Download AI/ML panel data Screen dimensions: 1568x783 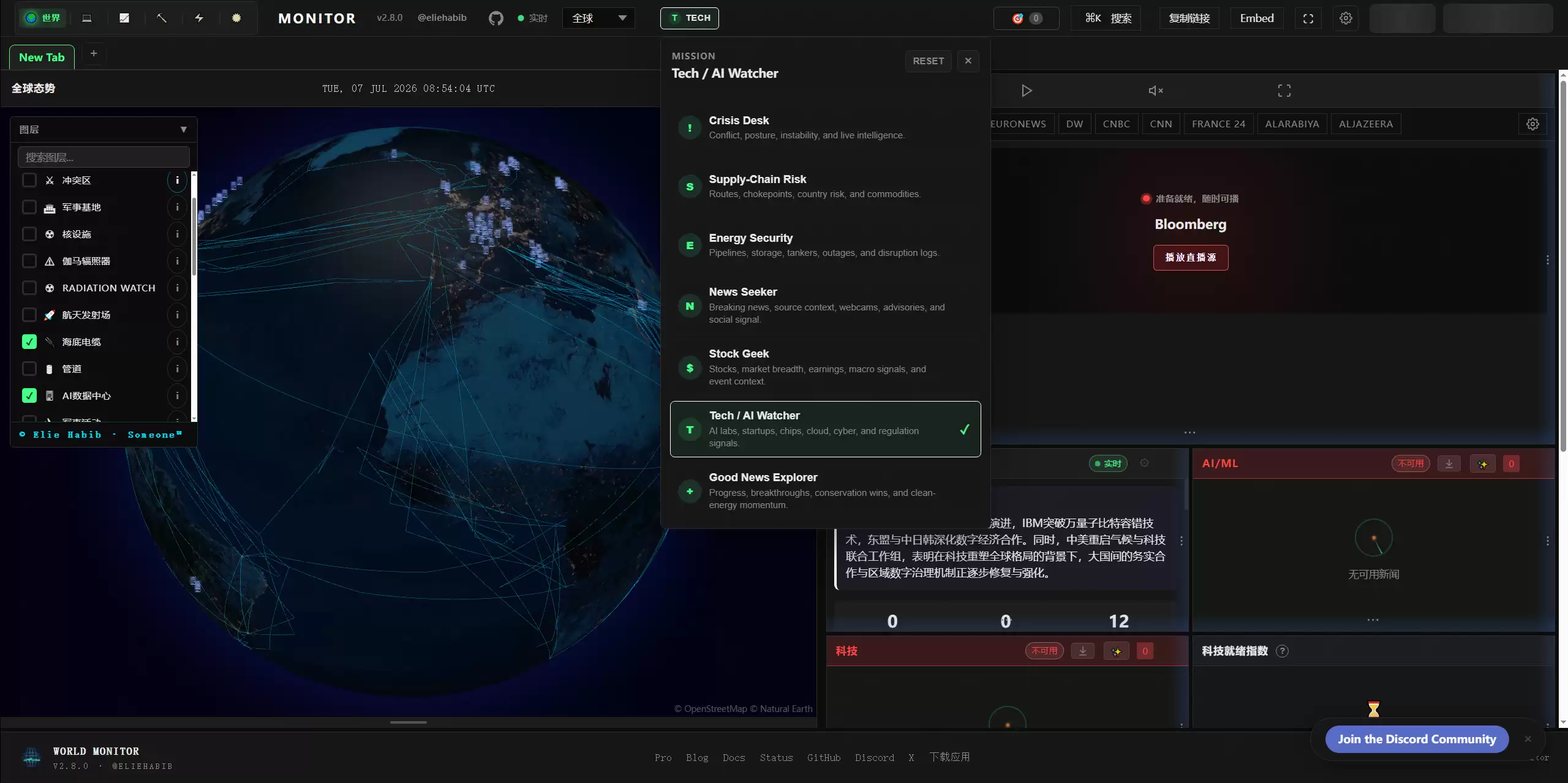point(1449,463)
